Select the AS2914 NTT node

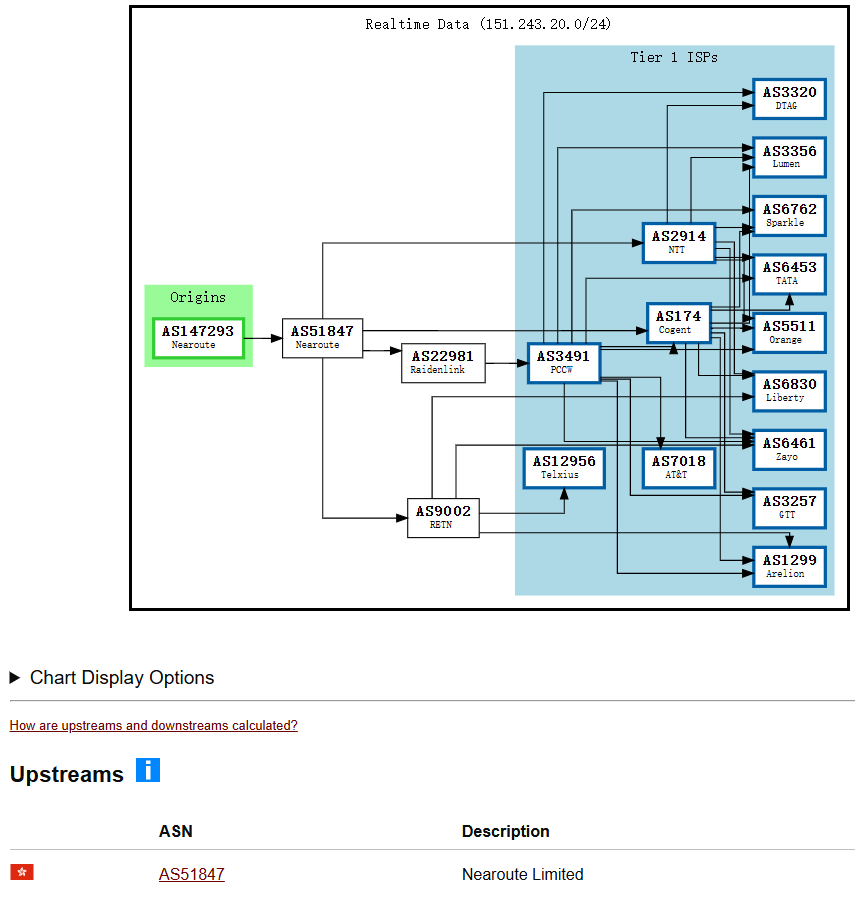(x=678, y=242)
